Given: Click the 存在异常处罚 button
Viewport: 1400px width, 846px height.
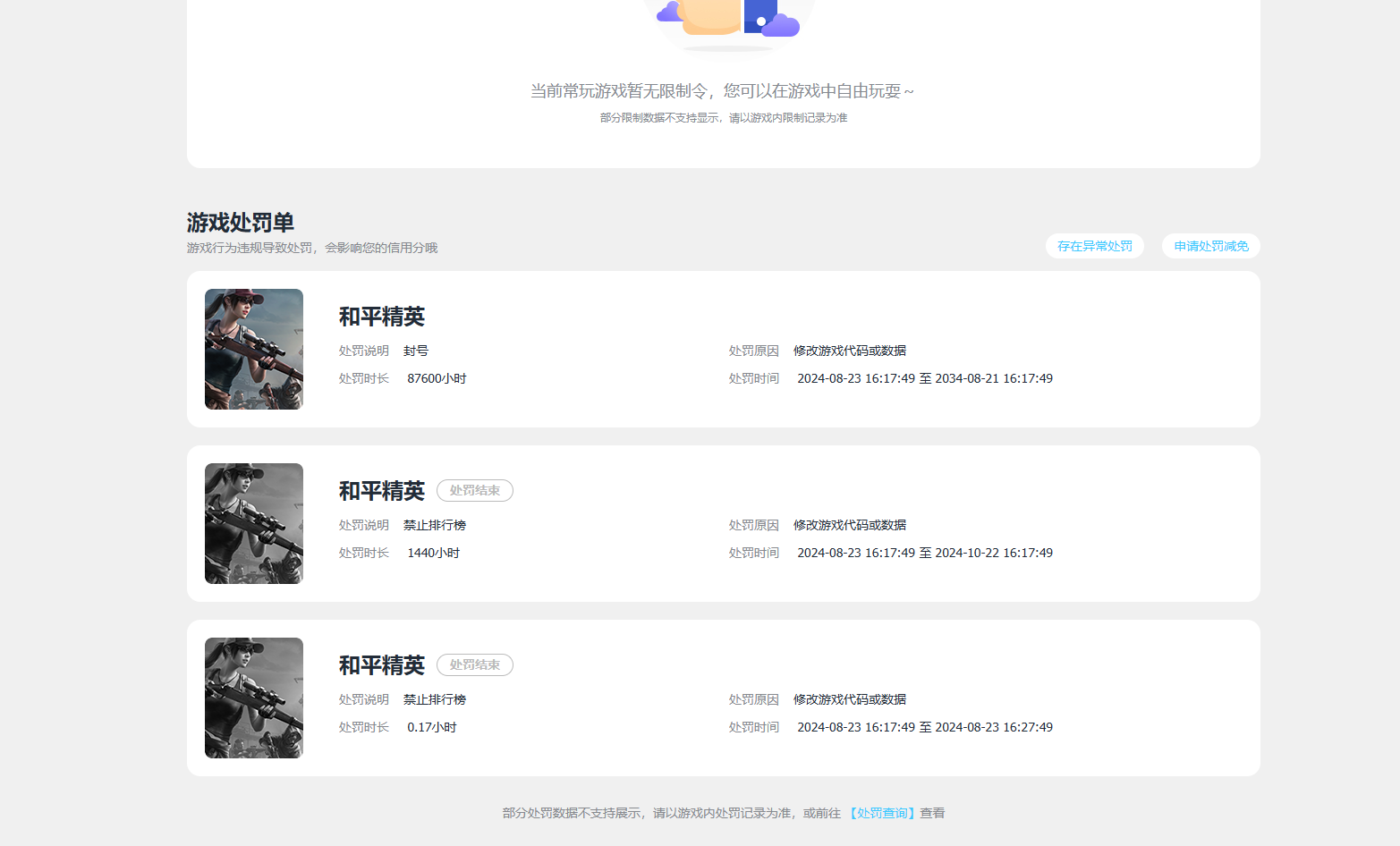Looking at the screenshot, I should tap(1094, 246).
